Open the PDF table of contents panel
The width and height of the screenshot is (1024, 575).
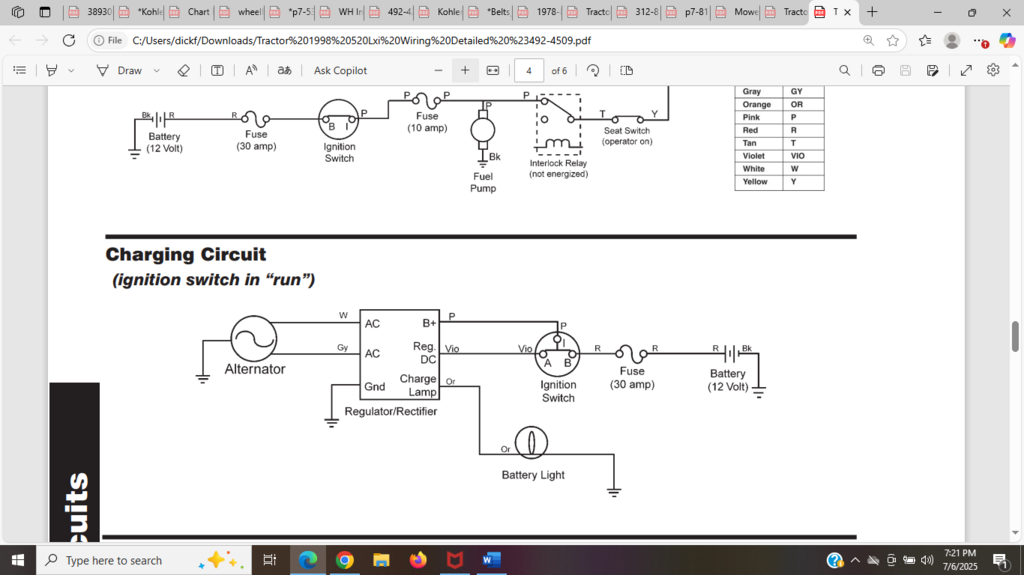19,70
